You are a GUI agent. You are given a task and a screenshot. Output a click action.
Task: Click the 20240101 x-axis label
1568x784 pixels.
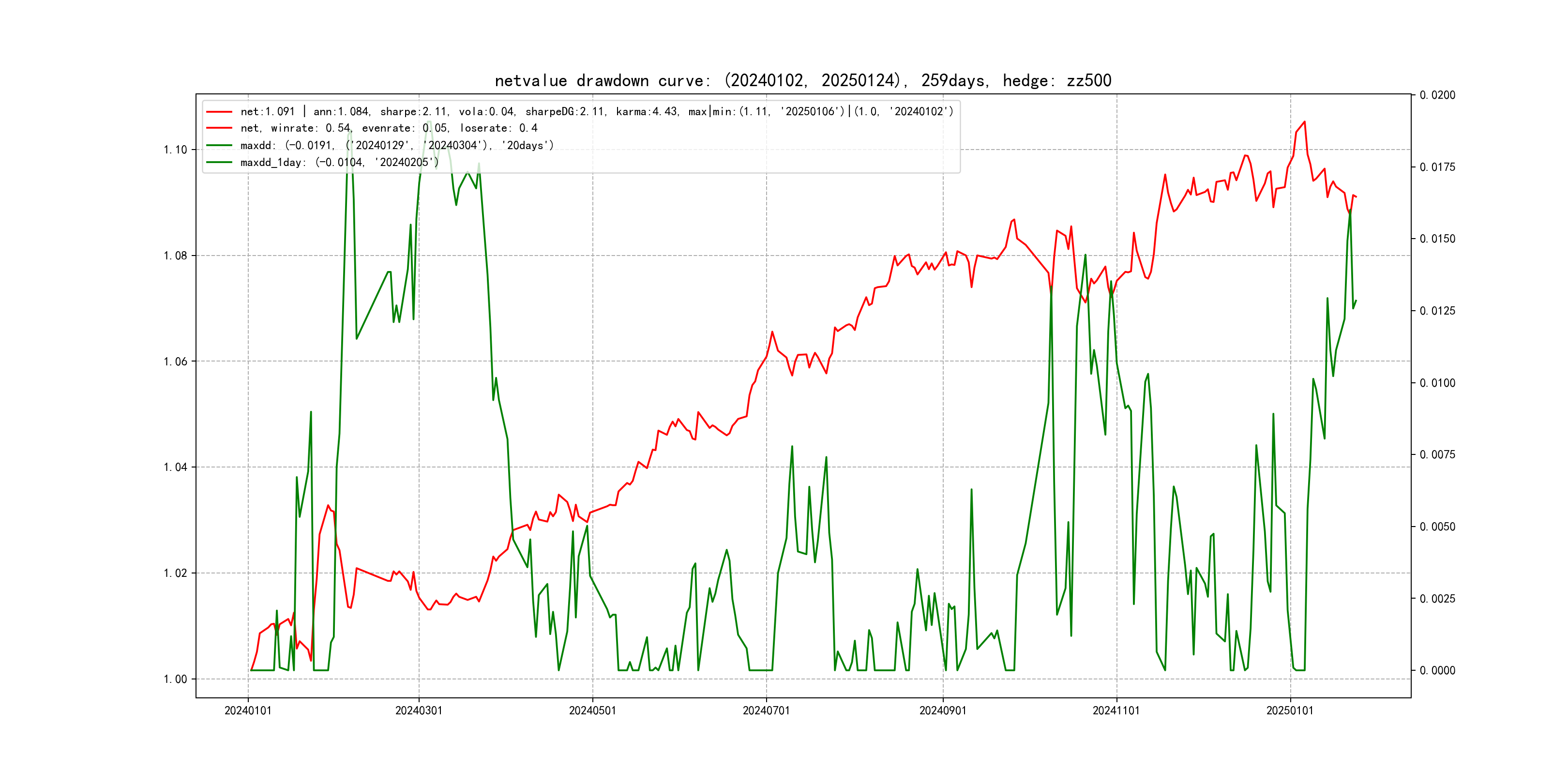click(248, 710)
